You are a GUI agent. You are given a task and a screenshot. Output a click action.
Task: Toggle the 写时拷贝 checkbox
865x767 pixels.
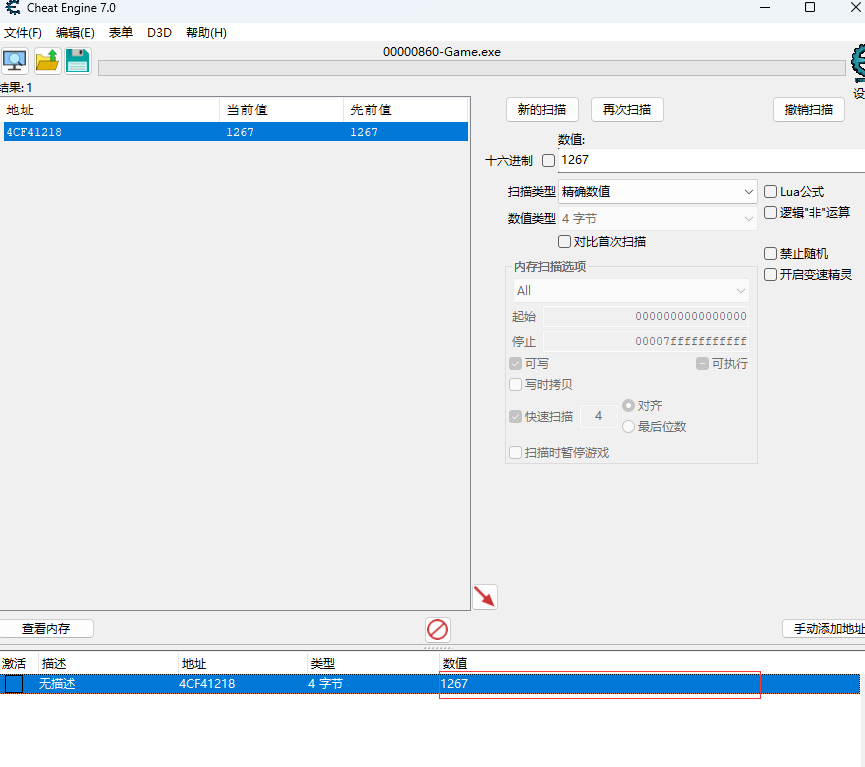click(x=516, y=385)
